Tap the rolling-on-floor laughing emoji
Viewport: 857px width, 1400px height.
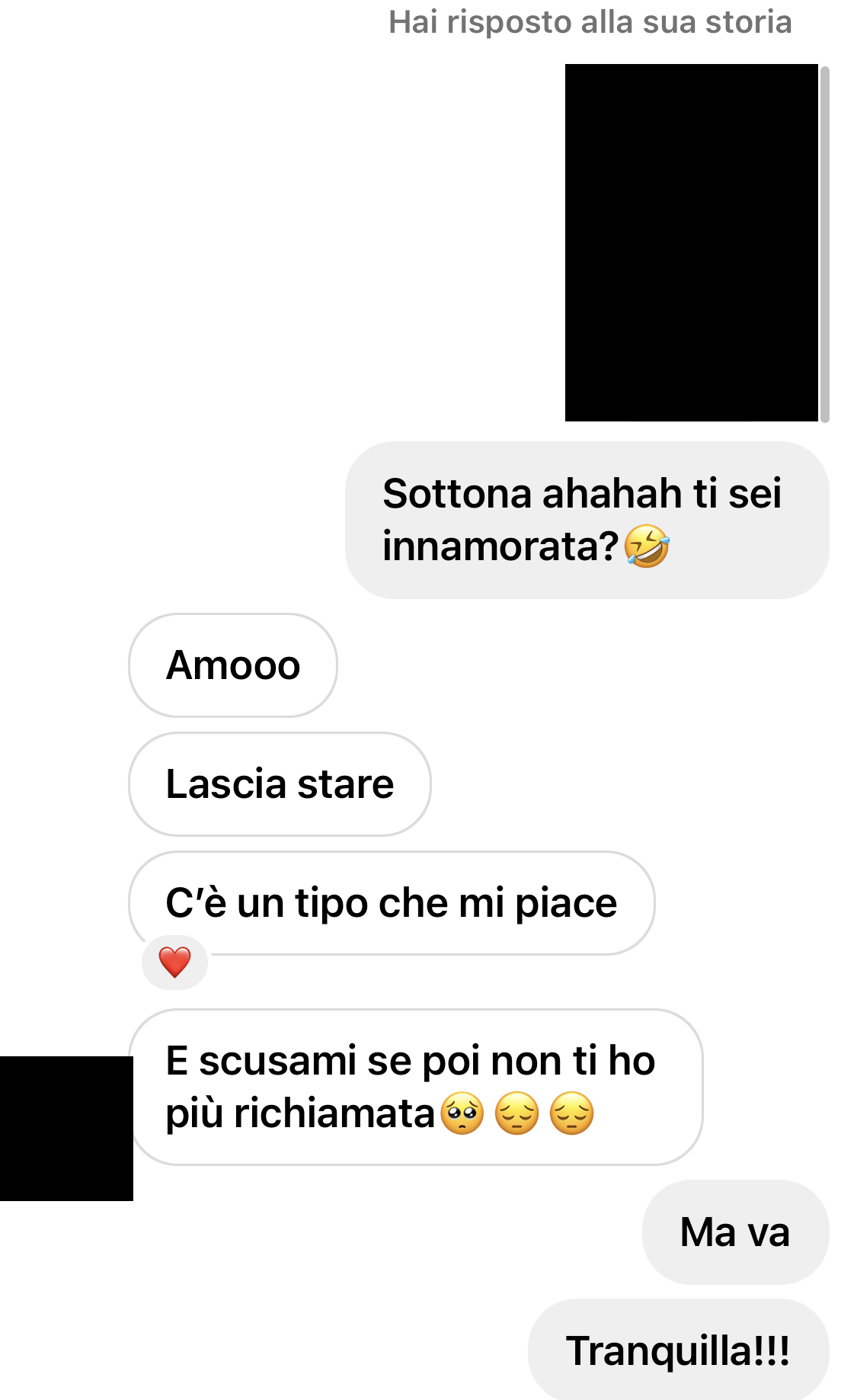pyautogui.click(x=646, y=546)
